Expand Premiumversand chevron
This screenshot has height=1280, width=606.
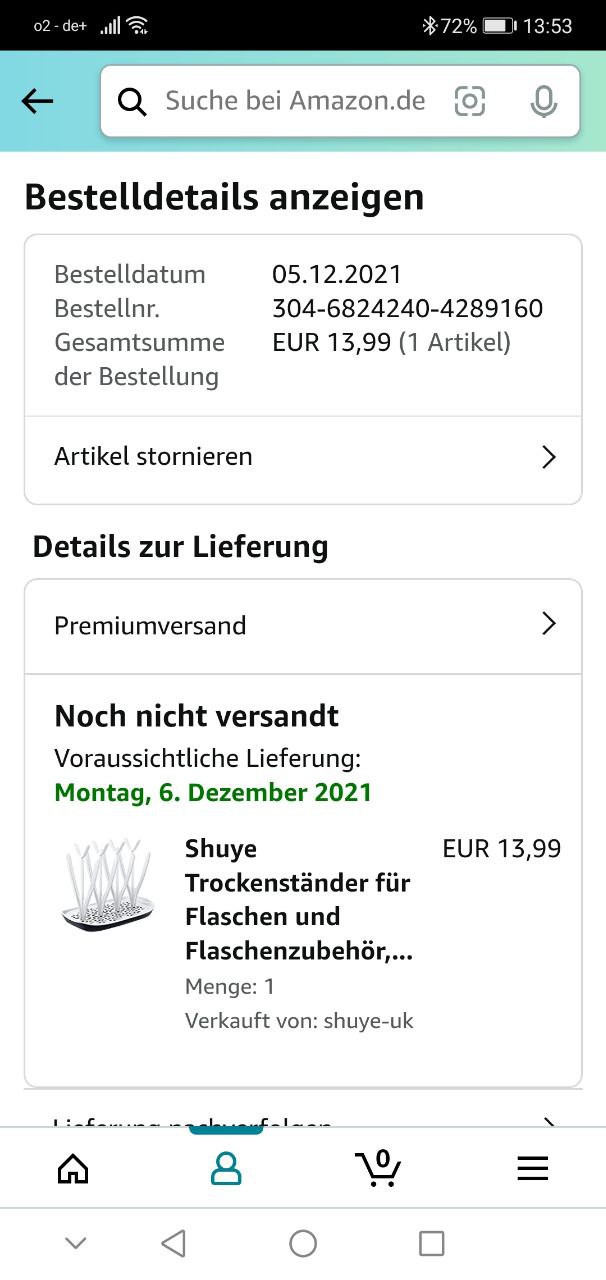(548, 624)
